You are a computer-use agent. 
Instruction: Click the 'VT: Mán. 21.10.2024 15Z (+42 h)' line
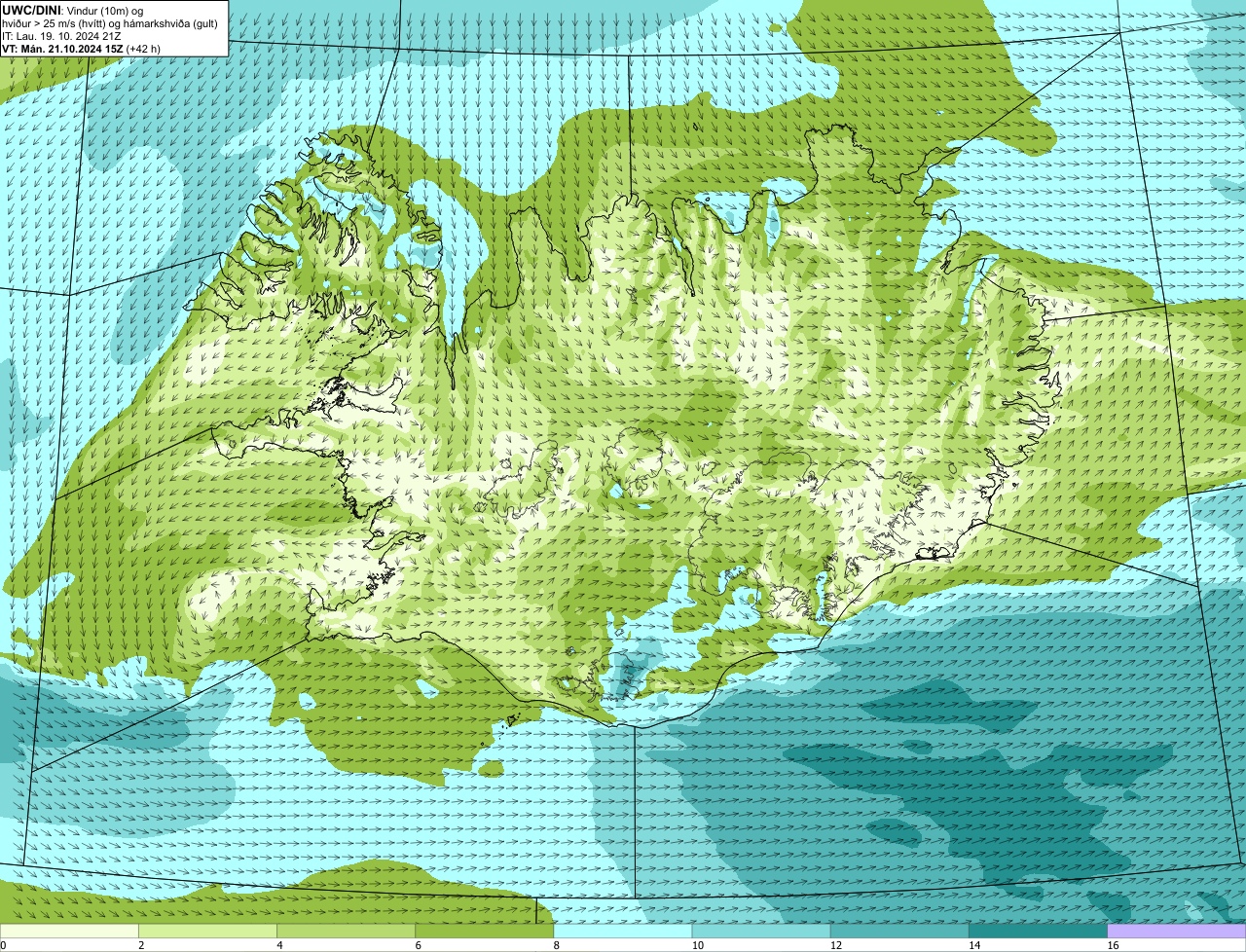coord(82,49)
